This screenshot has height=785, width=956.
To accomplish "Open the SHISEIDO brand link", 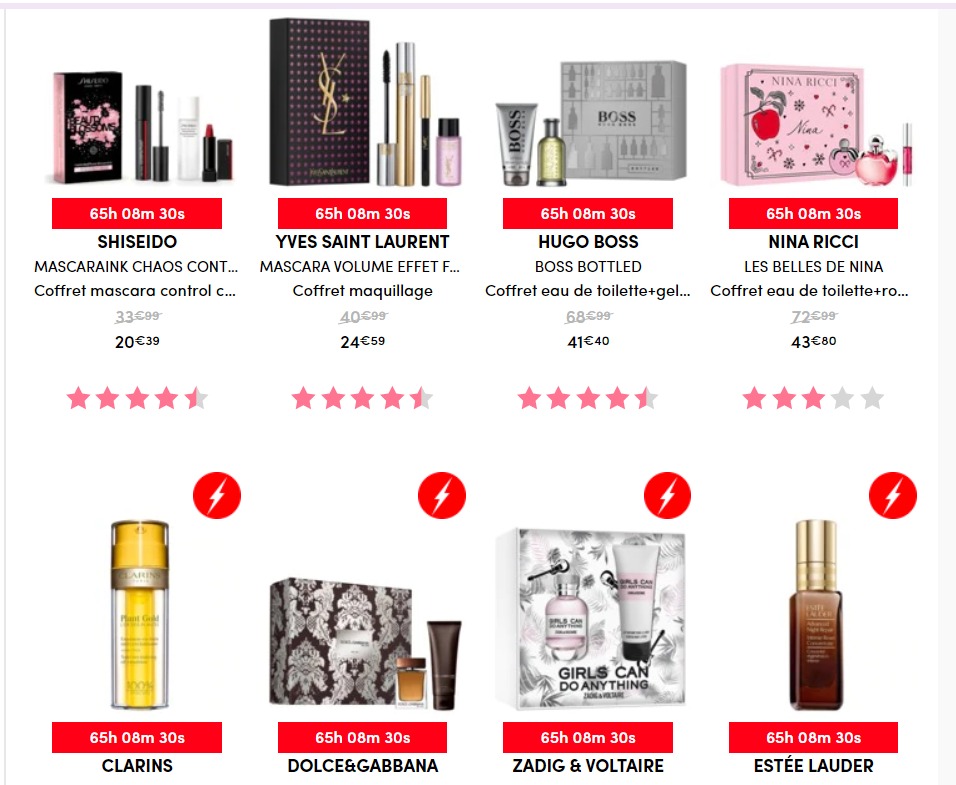I will [137, 242].
